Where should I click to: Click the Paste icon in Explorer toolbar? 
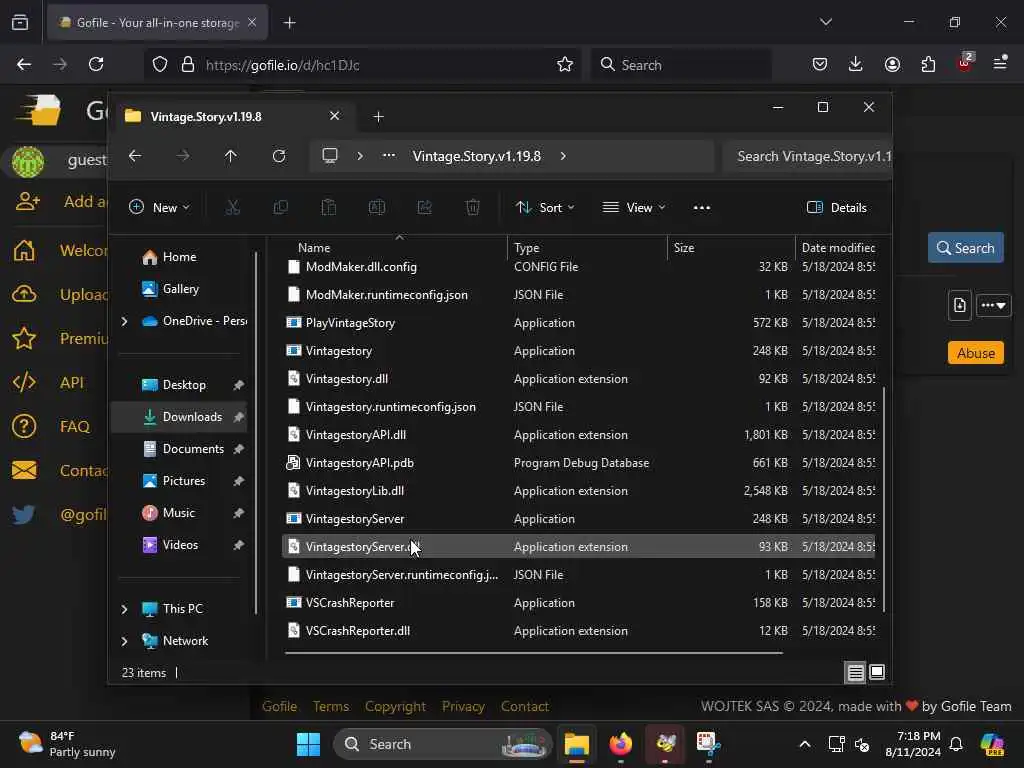click(x=328, y=208)
